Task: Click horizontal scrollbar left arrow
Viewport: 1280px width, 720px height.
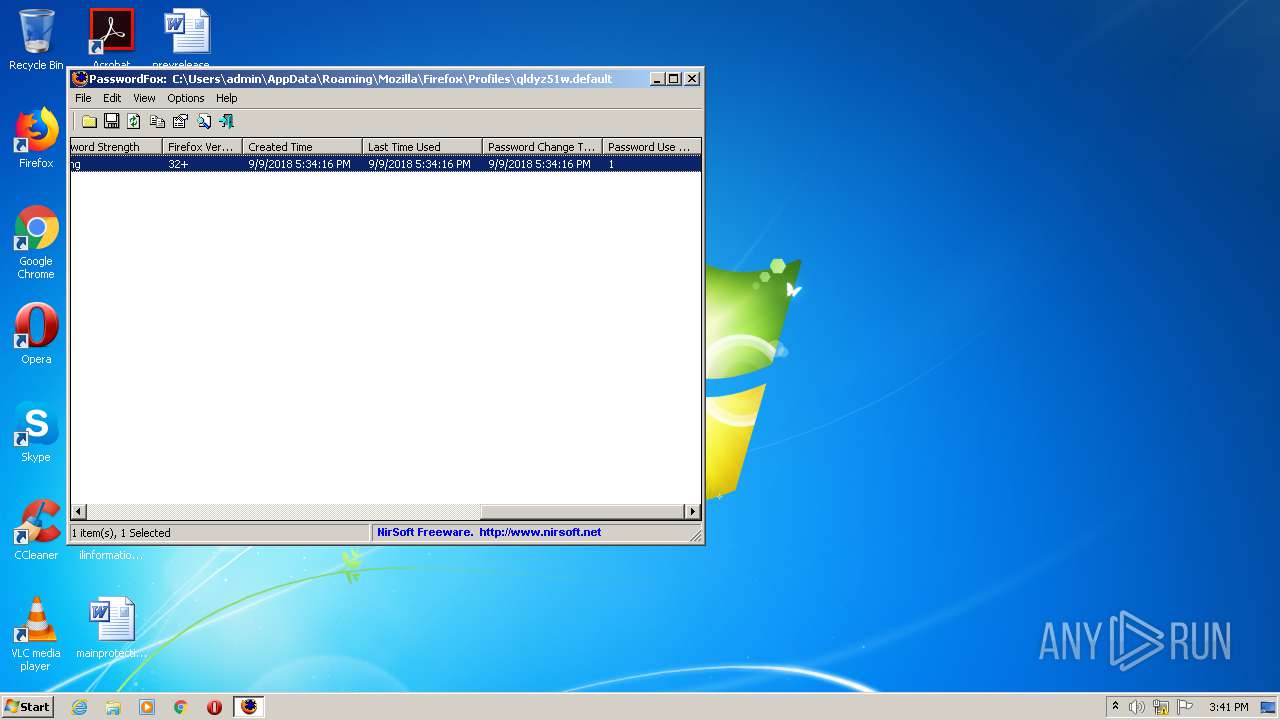Action: [78, 511]
